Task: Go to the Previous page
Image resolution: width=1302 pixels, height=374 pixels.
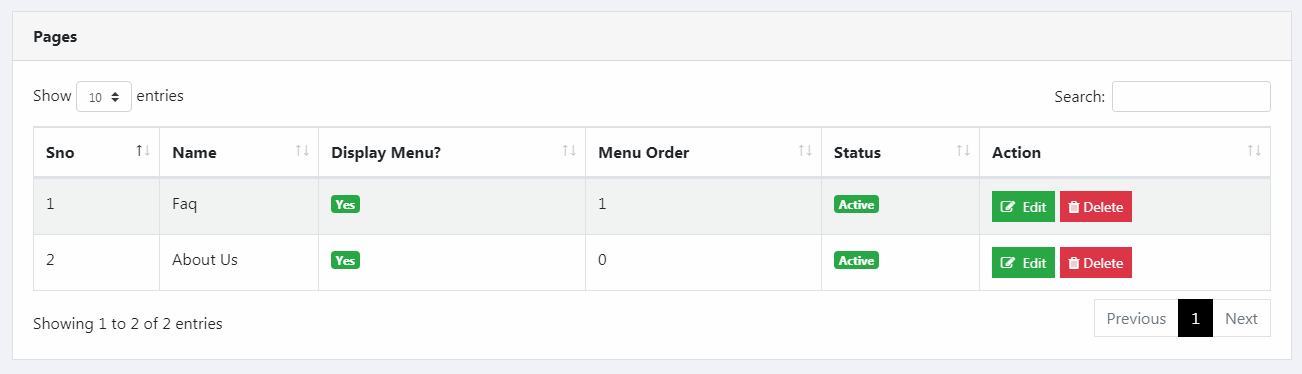Action: [x=1136, y=318]
